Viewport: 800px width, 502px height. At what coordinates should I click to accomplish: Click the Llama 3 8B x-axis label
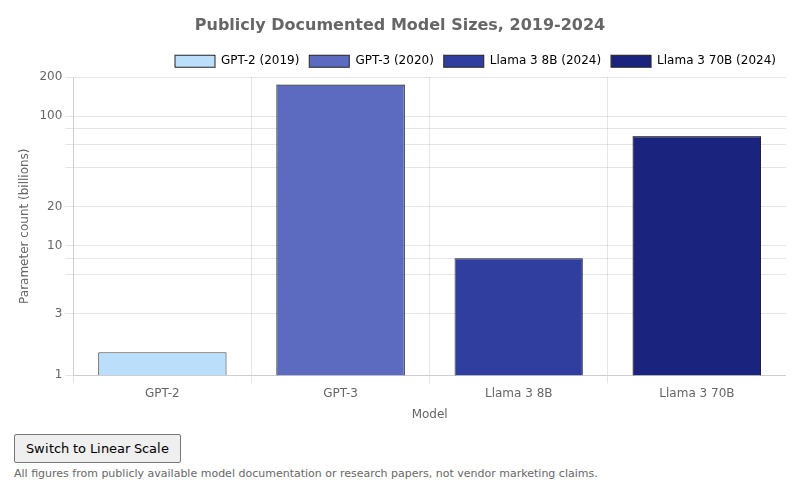(x=518, y=393)
